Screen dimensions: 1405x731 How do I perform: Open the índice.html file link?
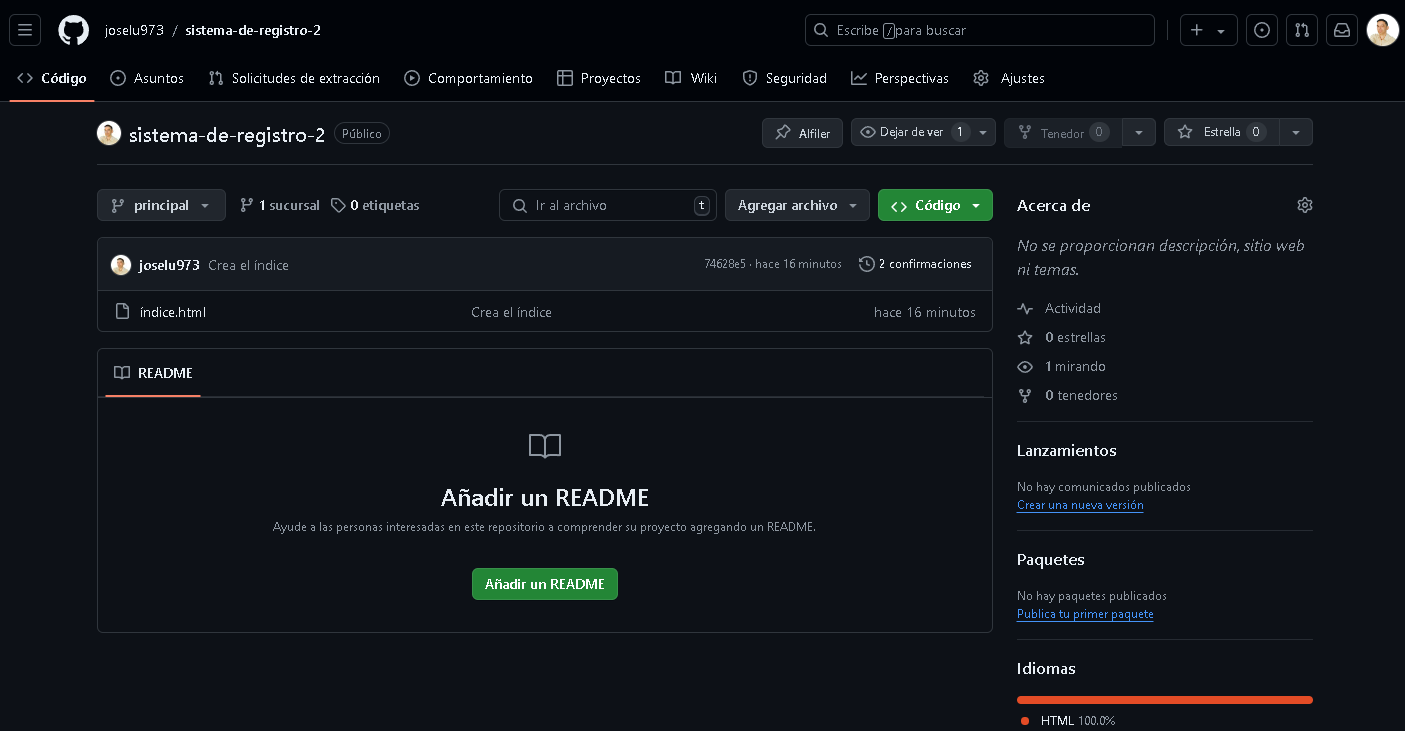point(173,312)
